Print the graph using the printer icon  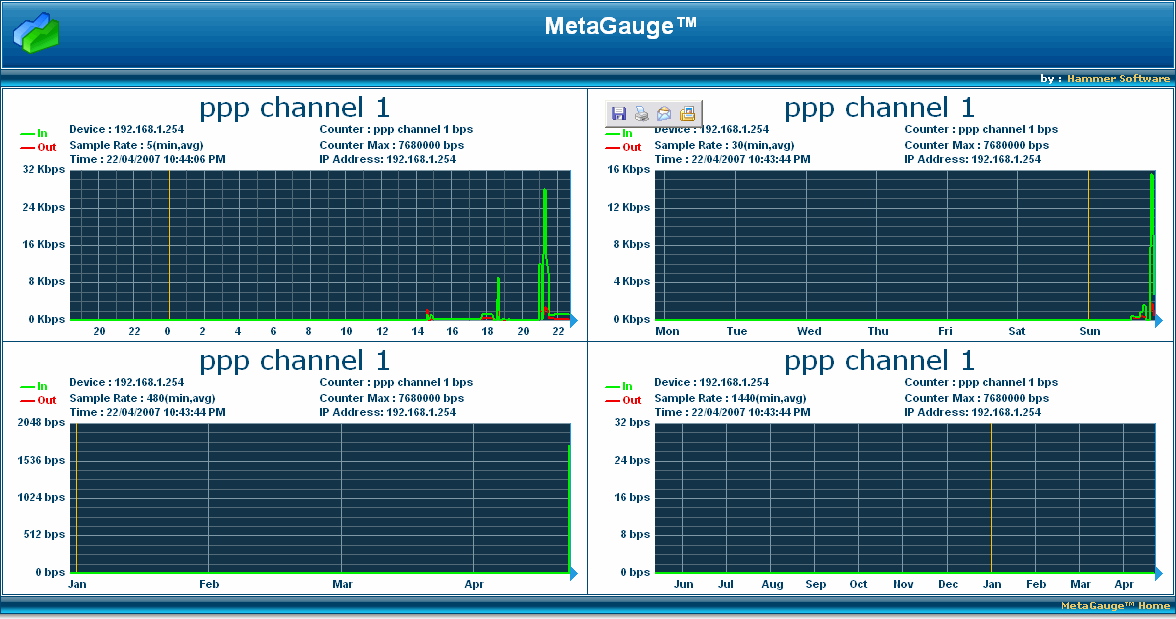tap(641, 113)
